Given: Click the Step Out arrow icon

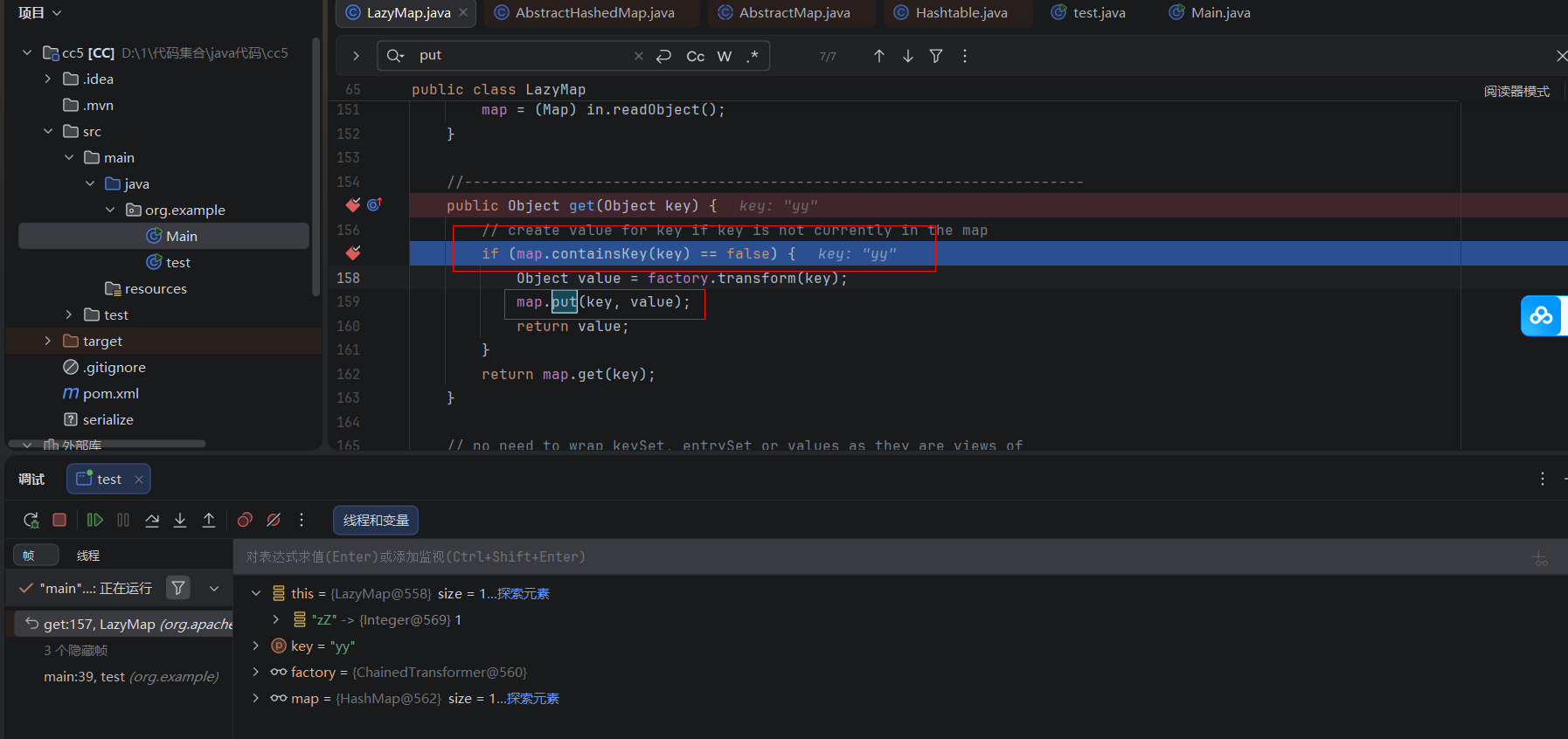Looking at the screenshot, I should [209, 520].
